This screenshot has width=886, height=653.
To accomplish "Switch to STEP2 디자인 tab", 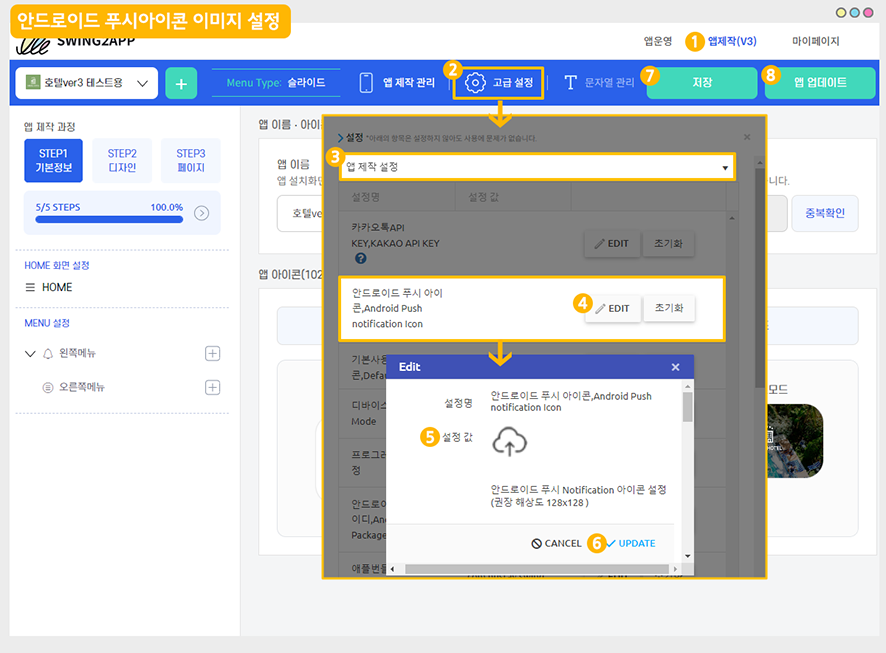I will [x=122, y=160].
